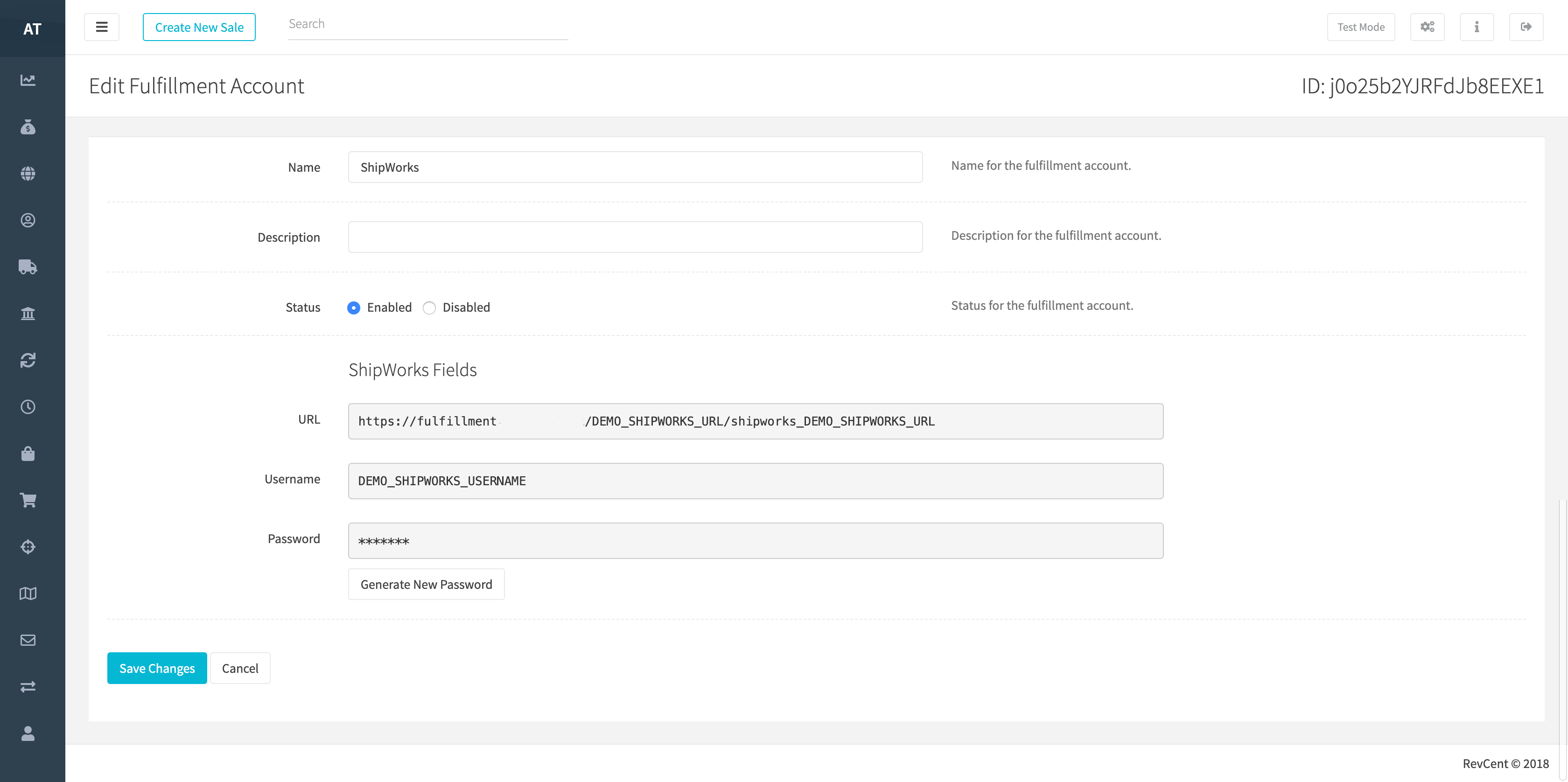Viewport: 1568px width, 782px height.
Task: Select the Enabled status radio button
Action: click(354, 308)
